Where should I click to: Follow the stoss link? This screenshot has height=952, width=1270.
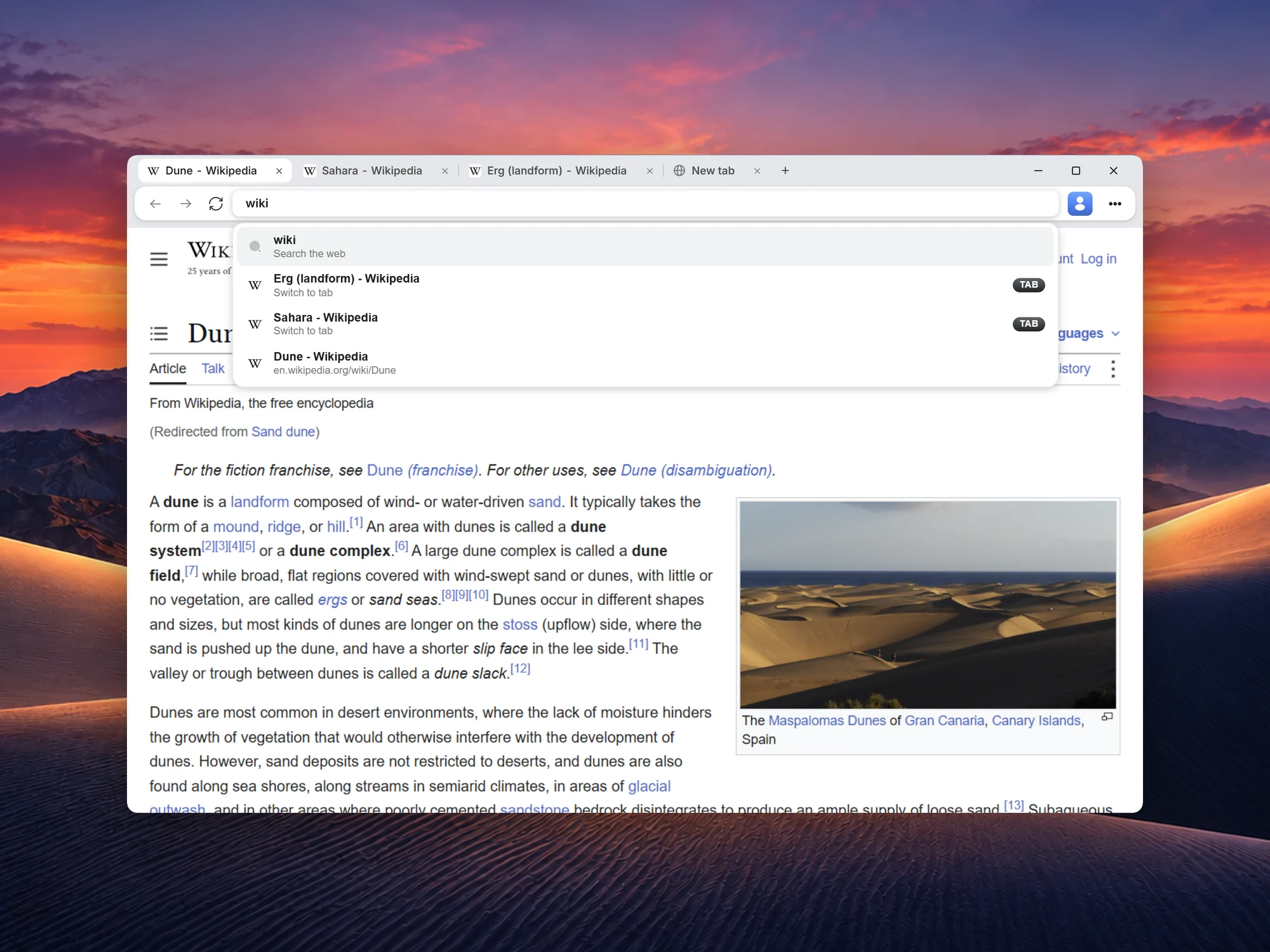point(520,625)
